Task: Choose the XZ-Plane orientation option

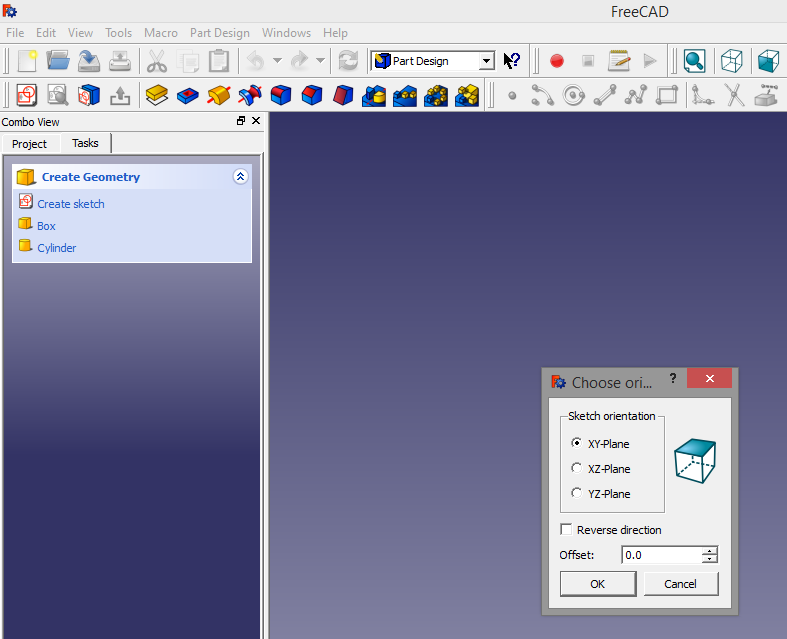Action: (576, 468)
